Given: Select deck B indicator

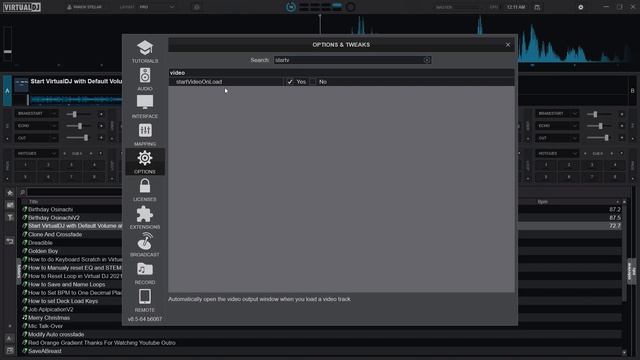Looking at the screenshot, I should click(632, 91).
